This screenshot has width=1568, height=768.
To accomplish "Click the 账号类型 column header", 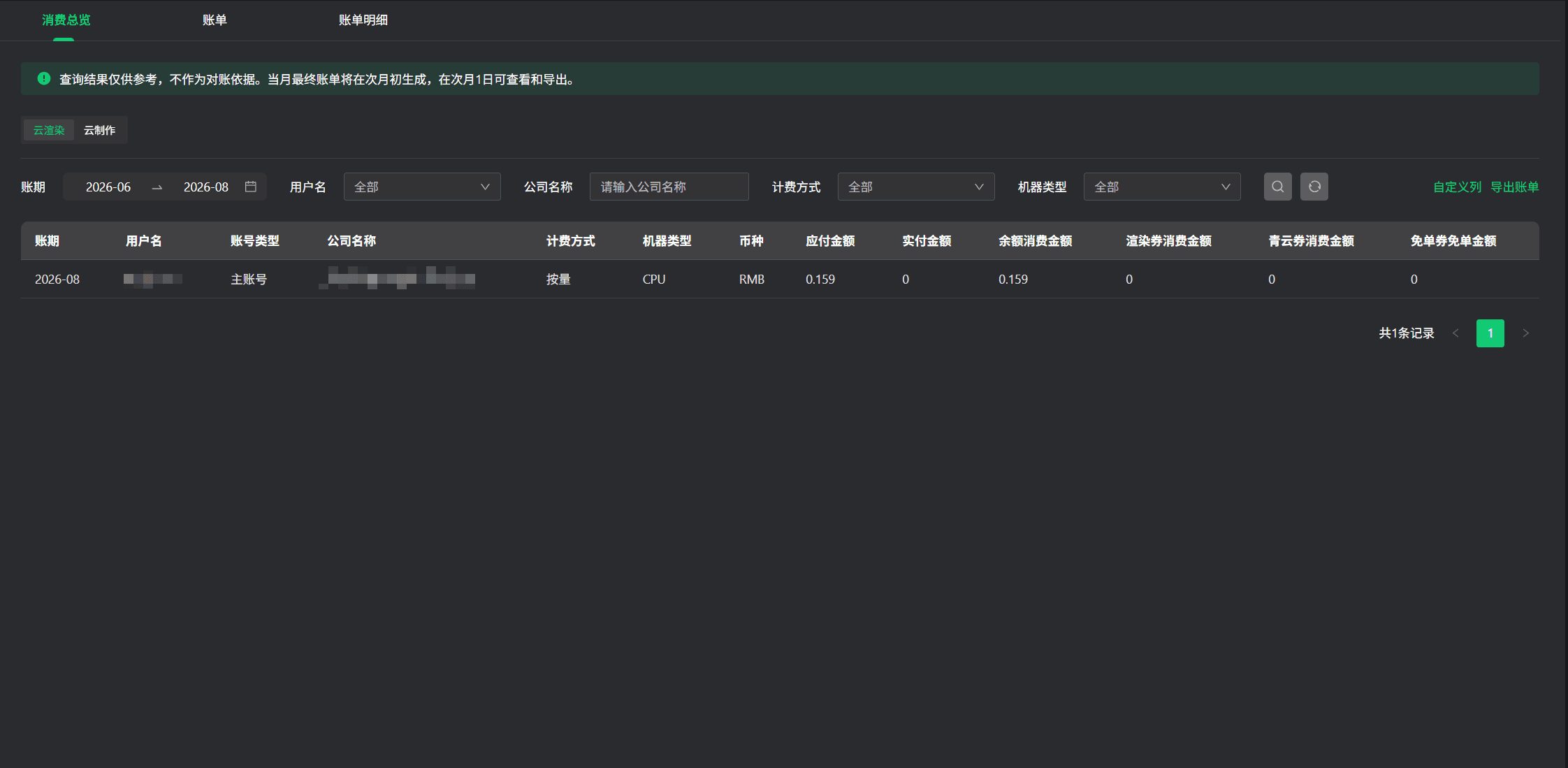I will click(x=255, y=241).
